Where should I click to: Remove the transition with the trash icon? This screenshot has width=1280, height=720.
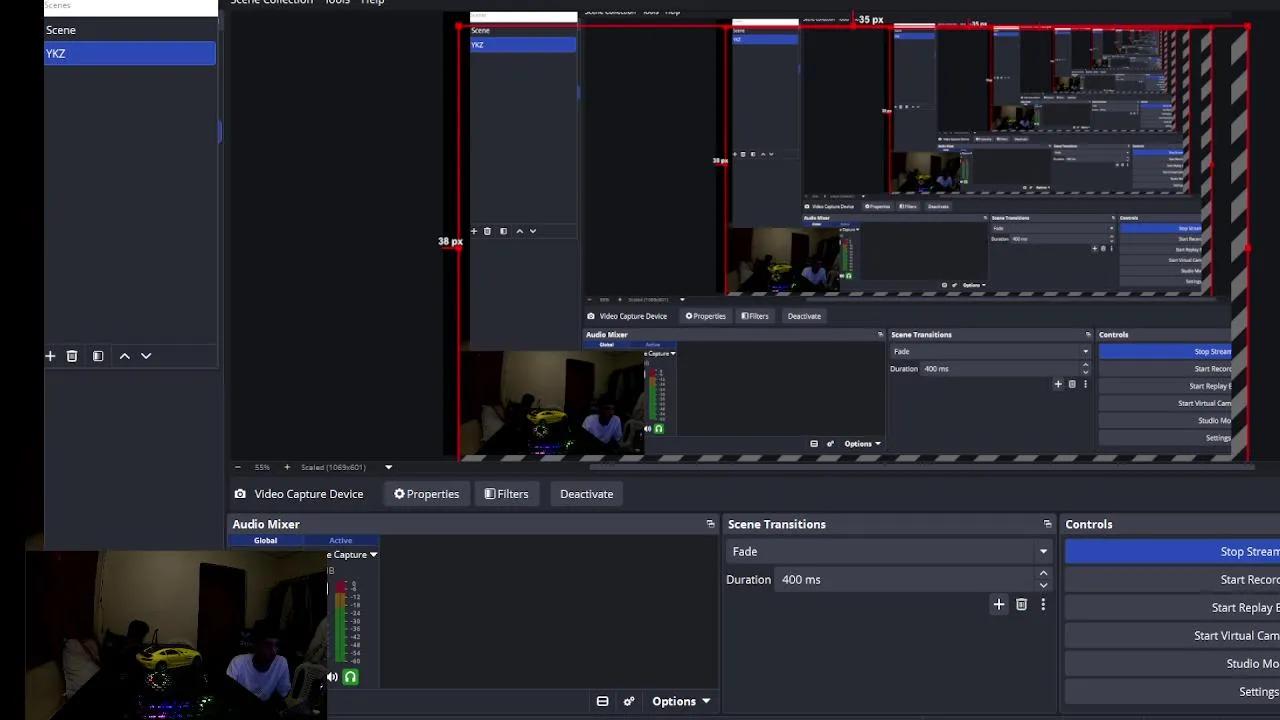1021,604
